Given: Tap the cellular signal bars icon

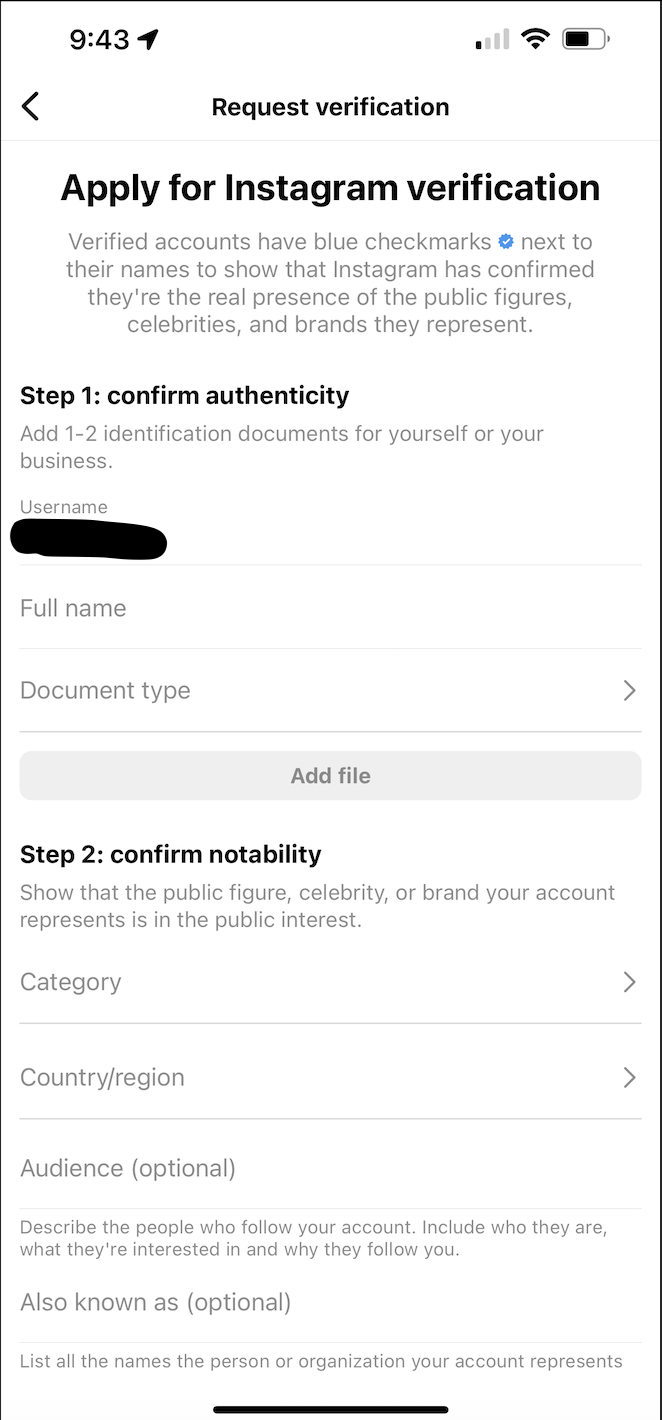Looking at the screenshot, I should (x=492, y=40).
